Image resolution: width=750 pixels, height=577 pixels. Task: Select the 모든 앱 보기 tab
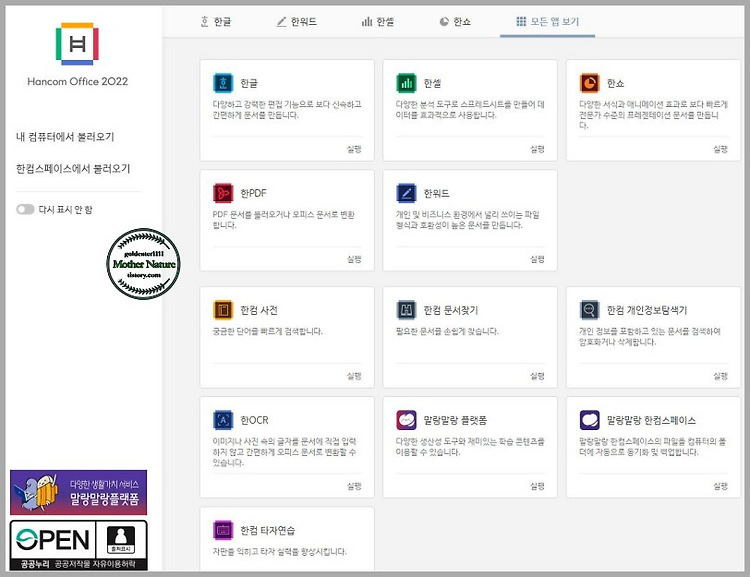coord(548,22)
